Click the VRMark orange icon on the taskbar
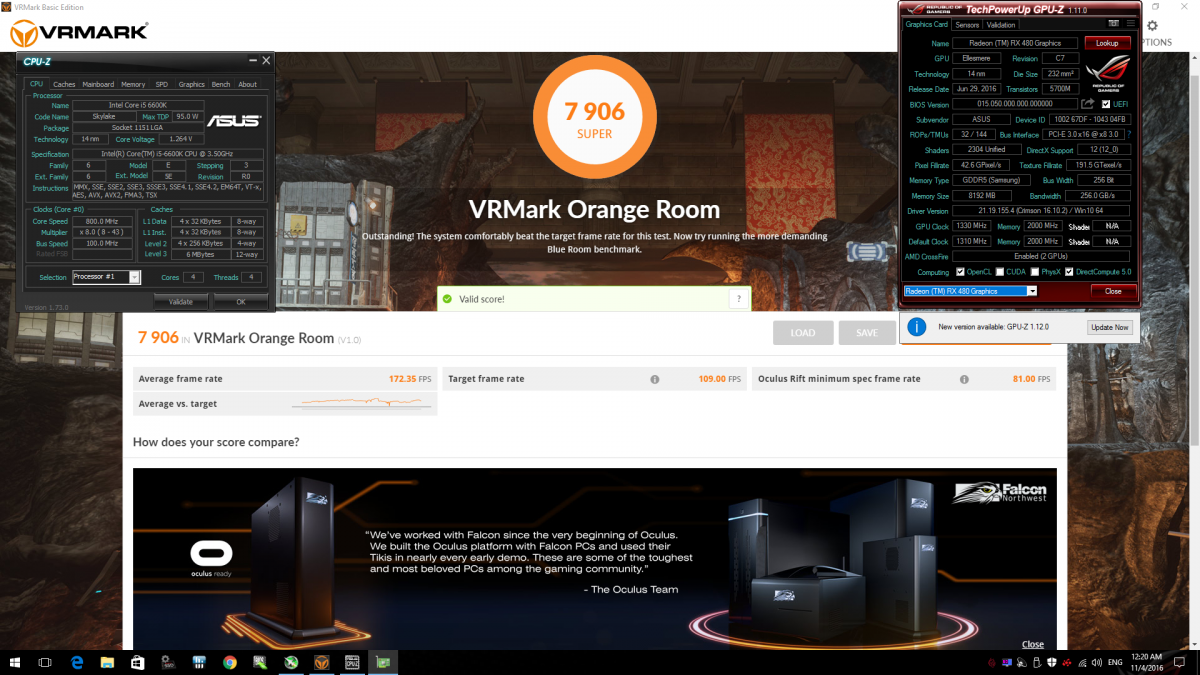The height and width of the screenshot is (675, 1200). (x=321, y=662)
